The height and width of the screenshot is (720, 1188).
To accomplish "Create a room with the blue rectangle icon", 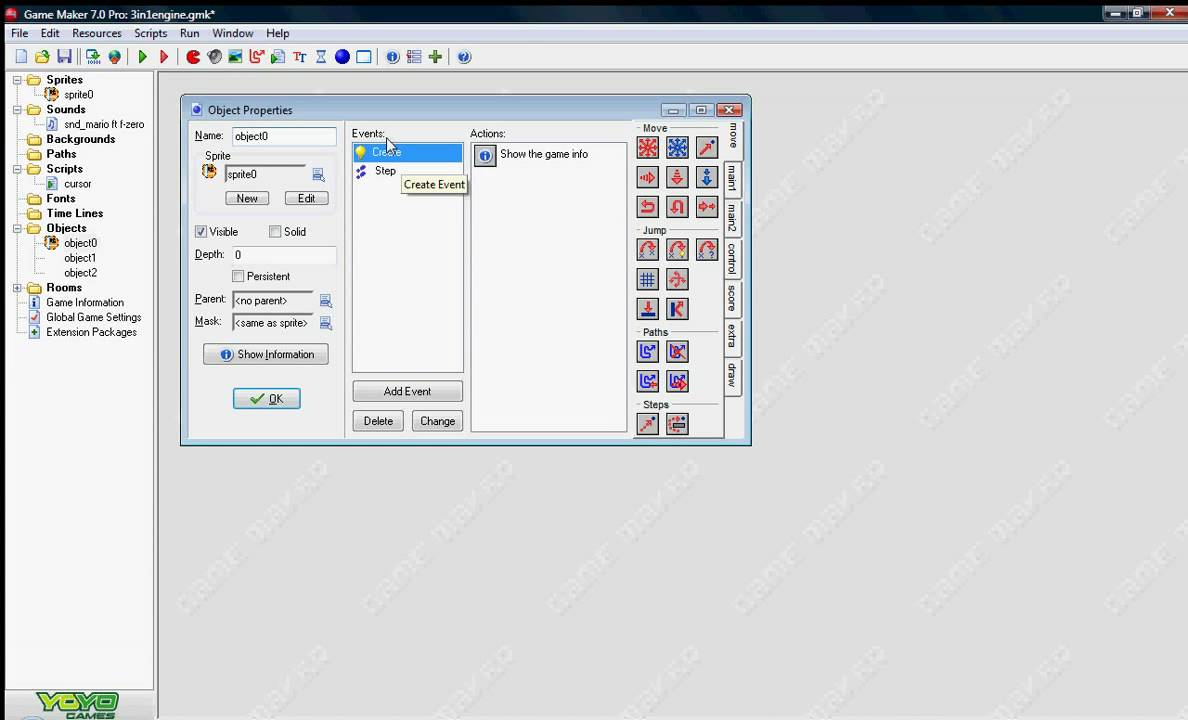I will (364, 57).
